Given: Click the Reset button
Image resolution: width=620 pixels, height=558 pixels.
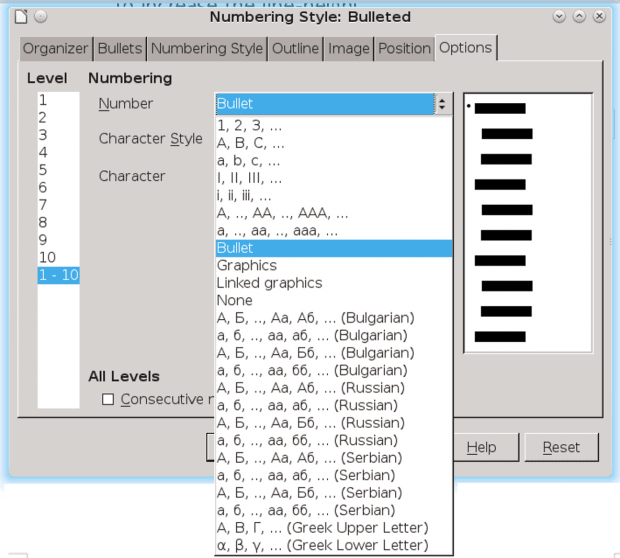Looking at the screenshot, I should click(x=561, y=447).
